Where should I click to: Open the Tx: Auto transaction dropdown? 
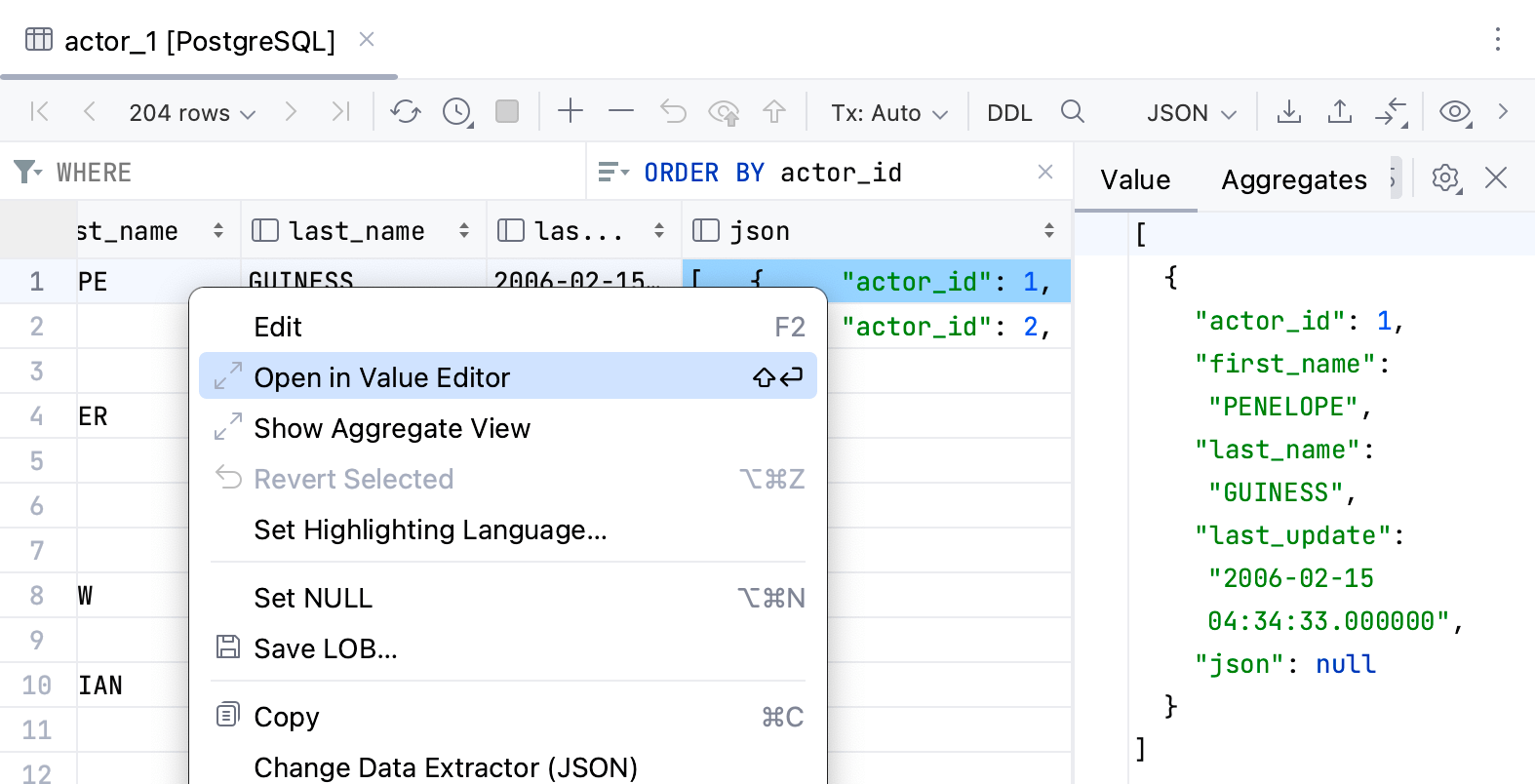point(888,113)
